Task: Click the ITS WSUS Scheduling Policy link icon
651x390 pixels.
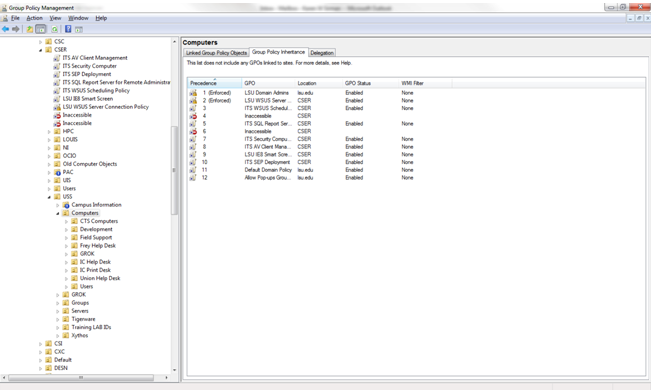Action: 57,91
